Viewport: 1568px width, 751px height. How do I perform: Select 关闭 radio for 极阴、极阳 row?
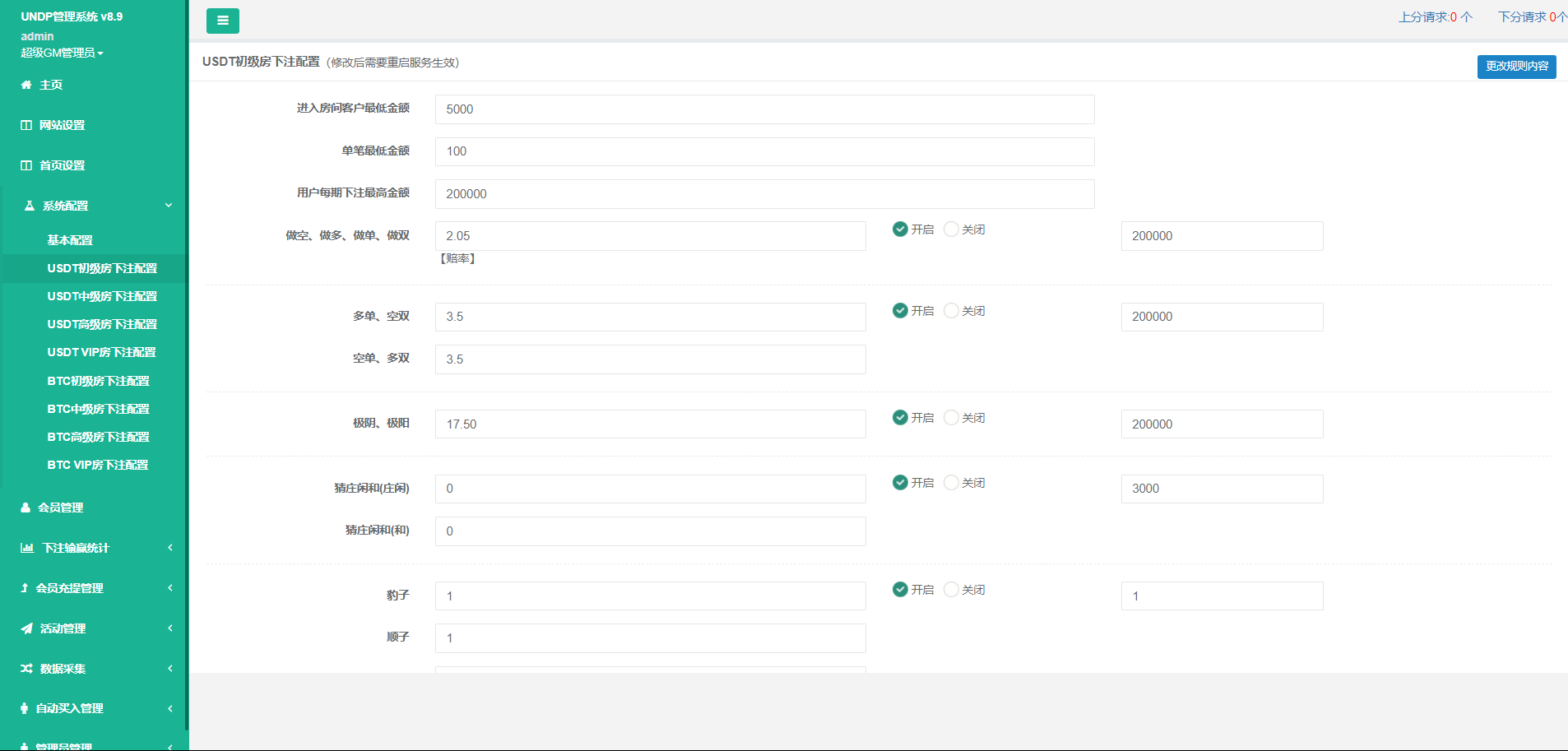point(951,418)
